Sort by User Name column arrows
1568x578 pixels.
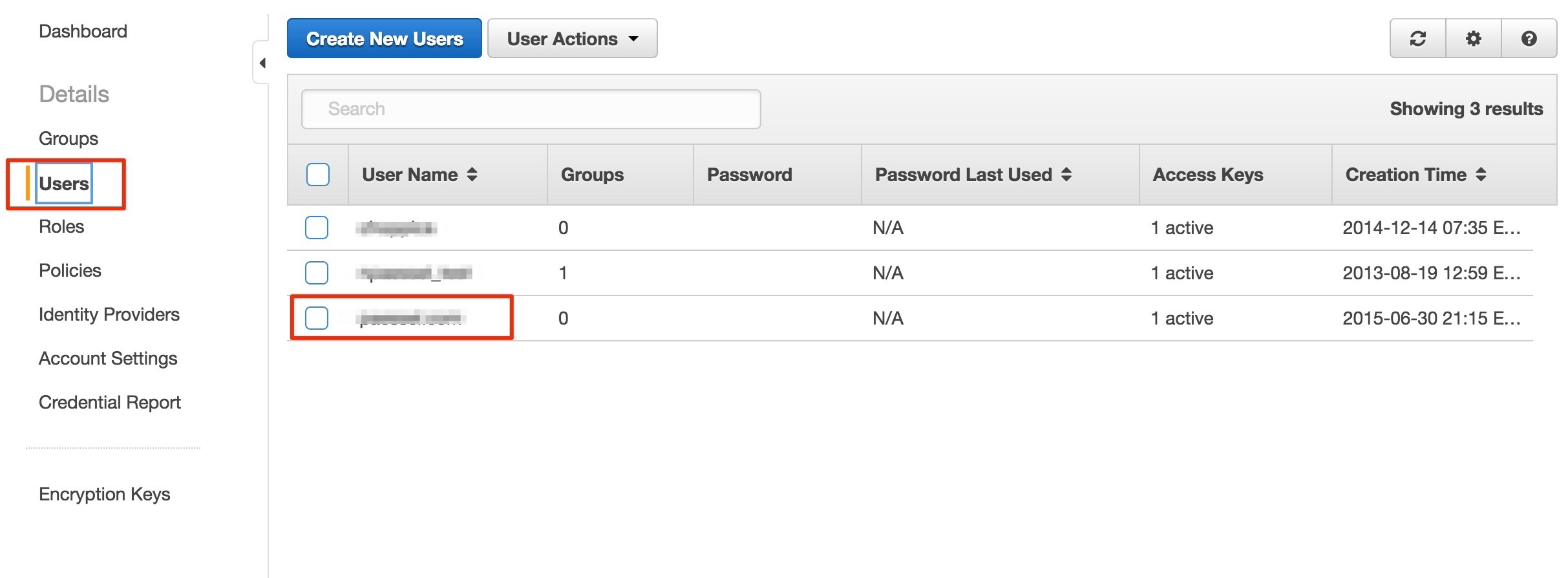(472, 175)
